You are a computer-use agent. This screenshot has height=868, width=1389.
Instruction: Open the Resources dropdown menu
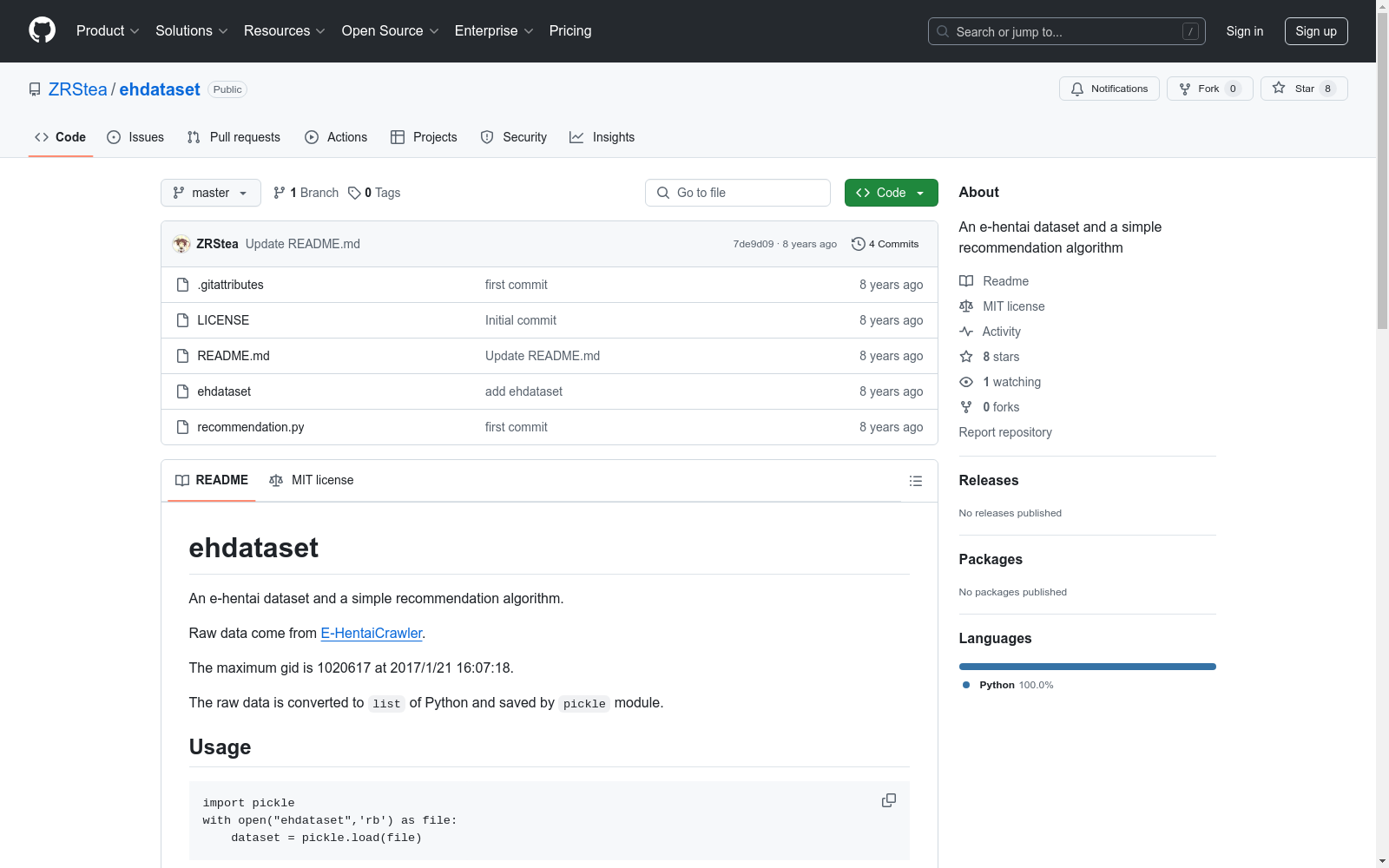[285, 31]
